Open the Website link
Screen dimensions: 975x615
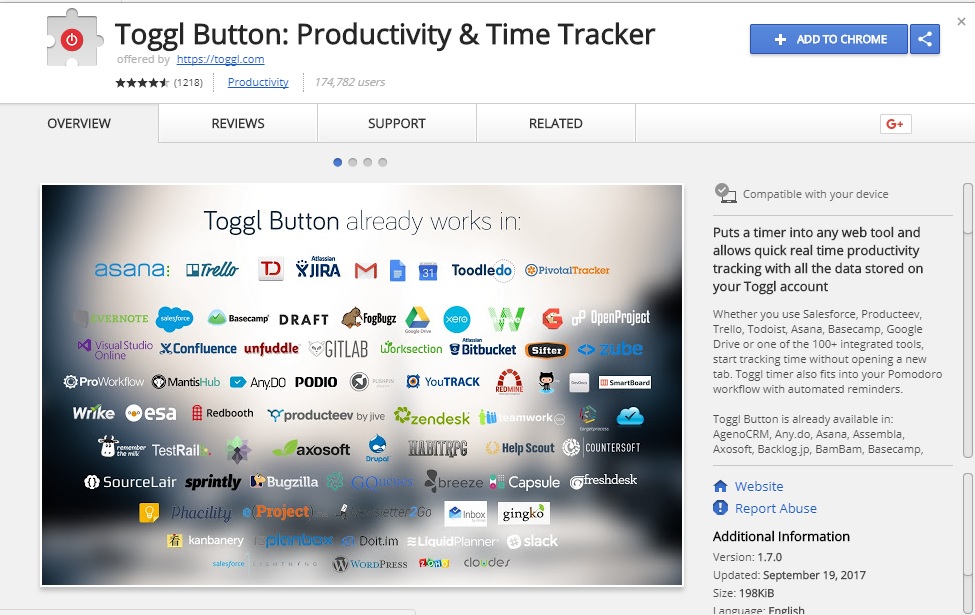pyautogui.click(x=759, y=486)
